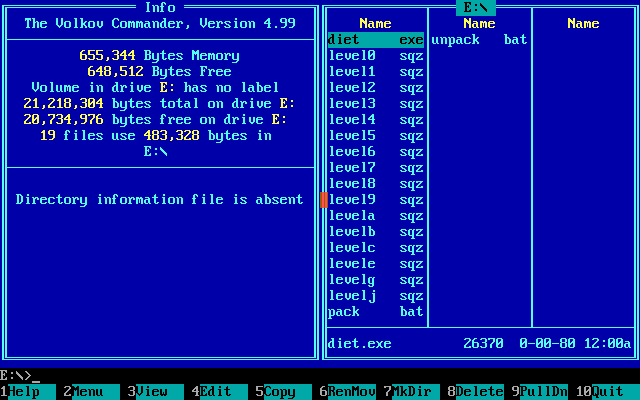Select the levela sqz file
This screenshot has height=400, width=640.
[x=376, y=216]
